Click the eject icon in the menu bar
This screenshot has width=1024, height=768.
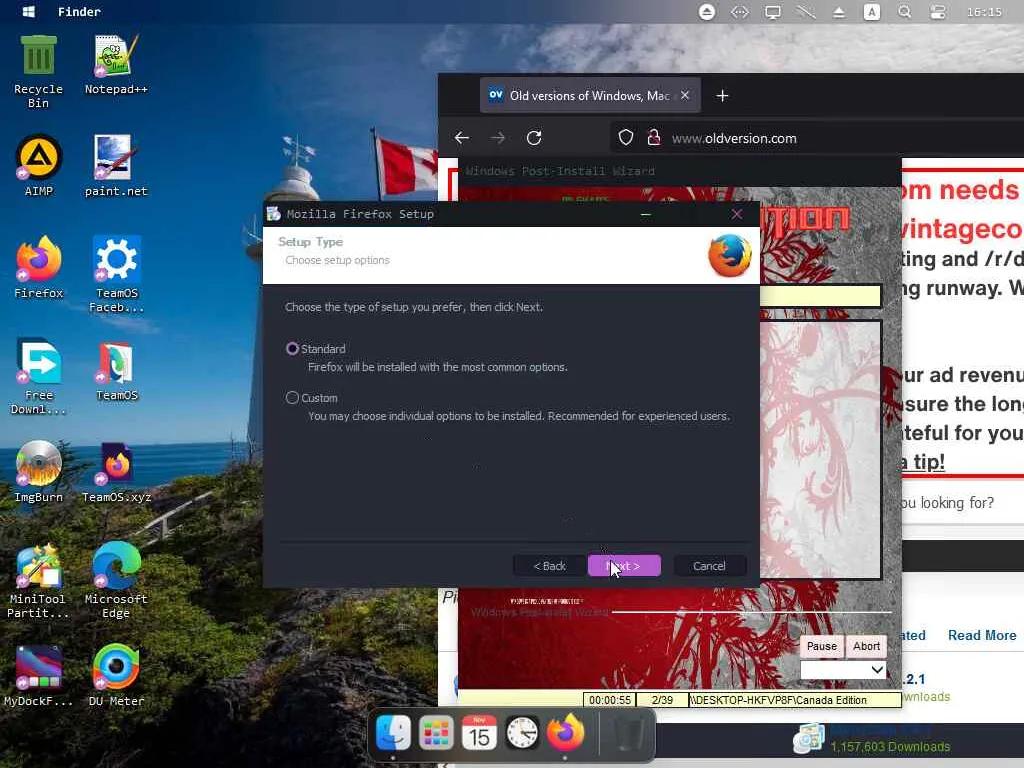coord(839,12)
